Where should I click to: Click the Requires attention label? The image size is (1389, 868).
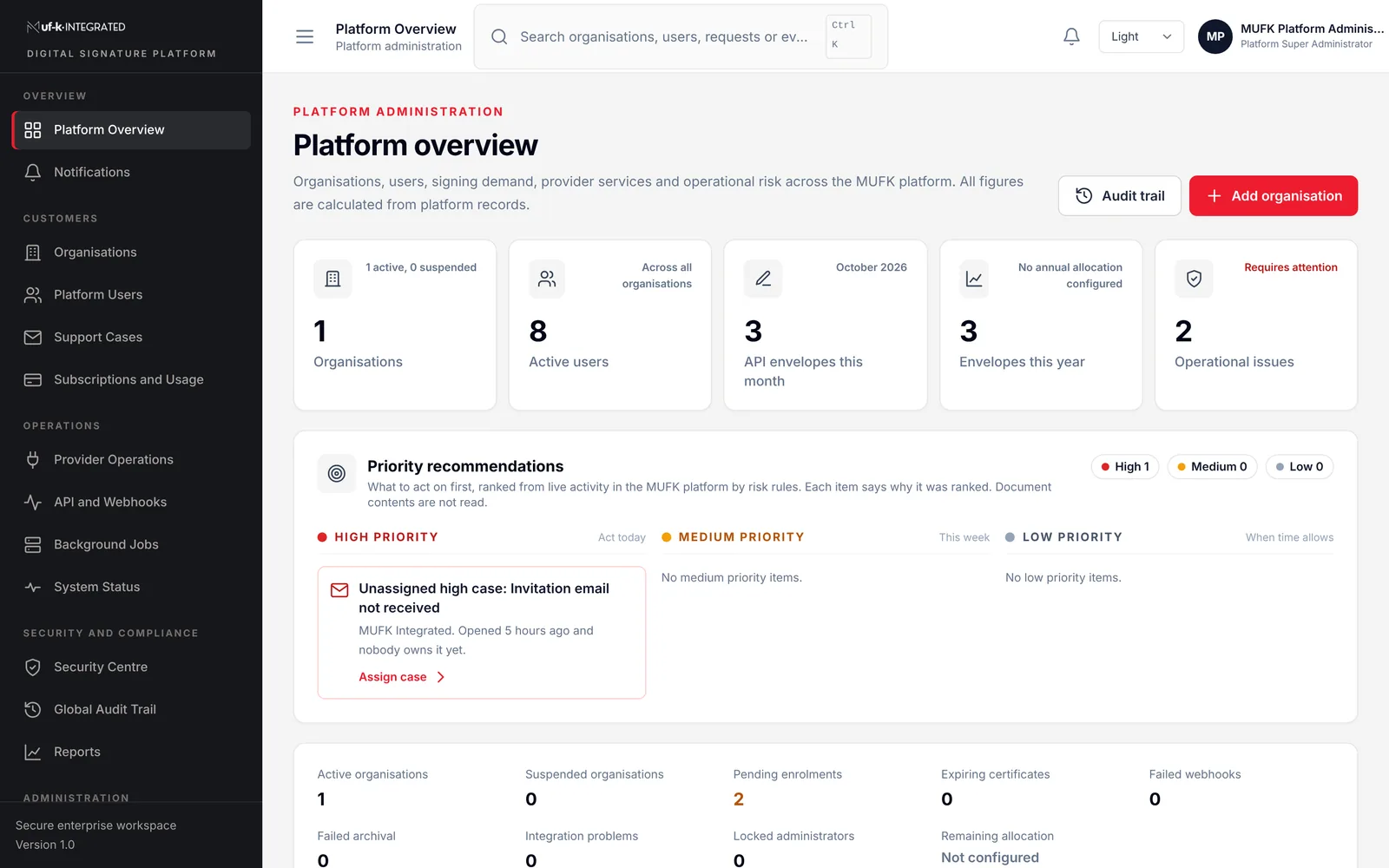point(1290,267)
